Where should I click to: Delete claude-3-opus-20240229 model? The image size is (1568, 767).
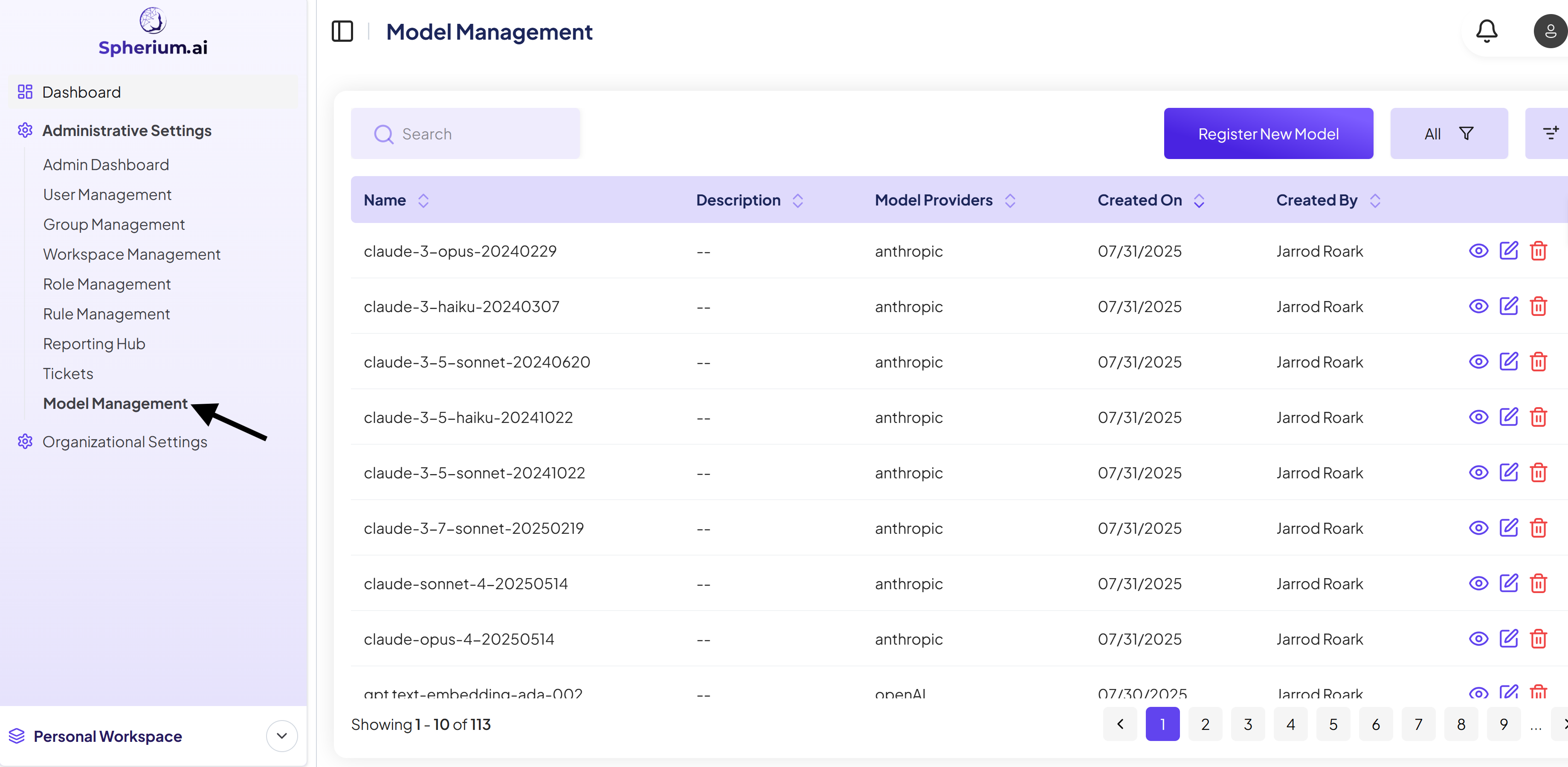pyautogui.click(x=1538, y=251)
